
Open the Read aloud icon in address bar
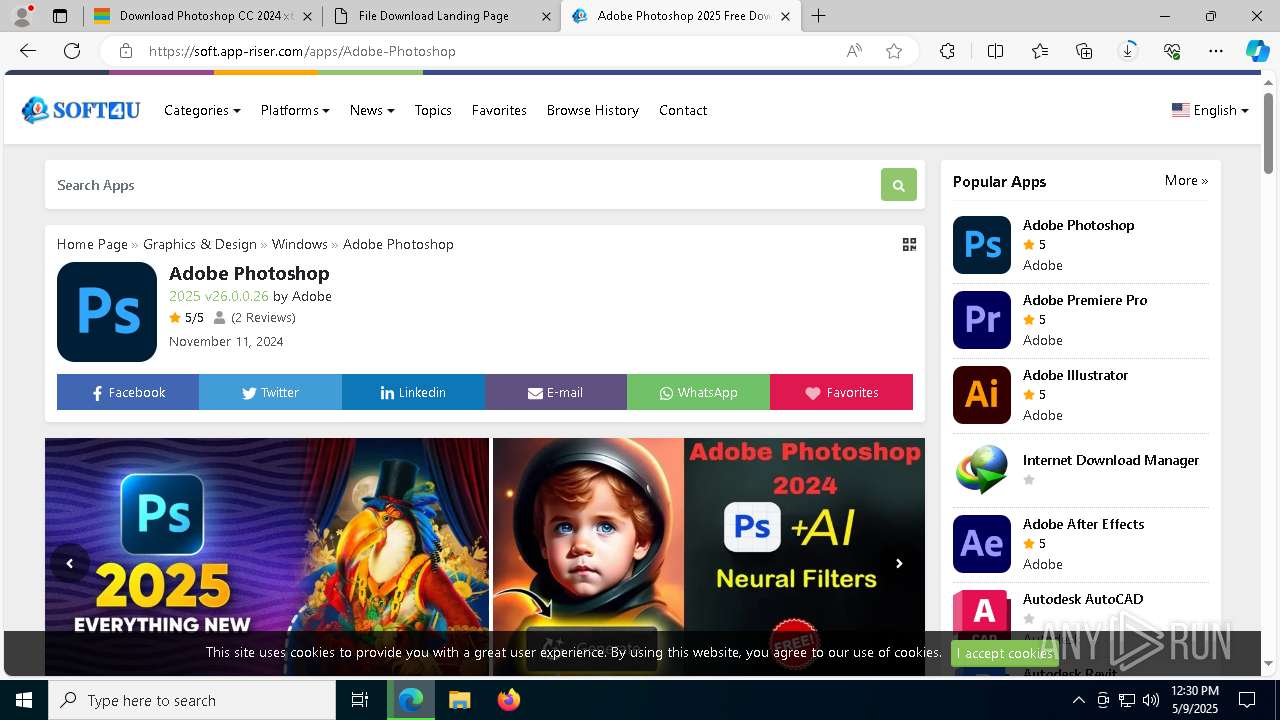pyautogui.click(x=854, y=51)
